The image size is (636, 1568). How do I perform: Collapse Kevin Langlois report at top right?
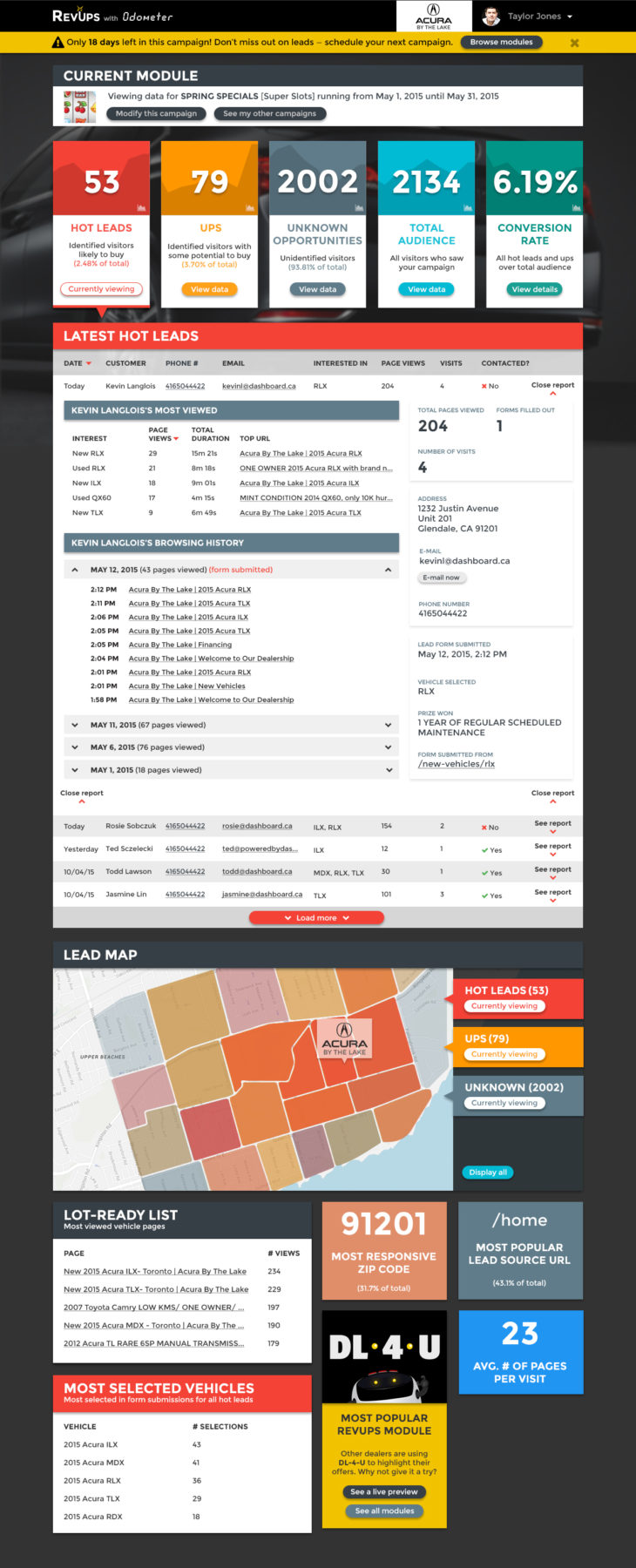tap(552, 388)
